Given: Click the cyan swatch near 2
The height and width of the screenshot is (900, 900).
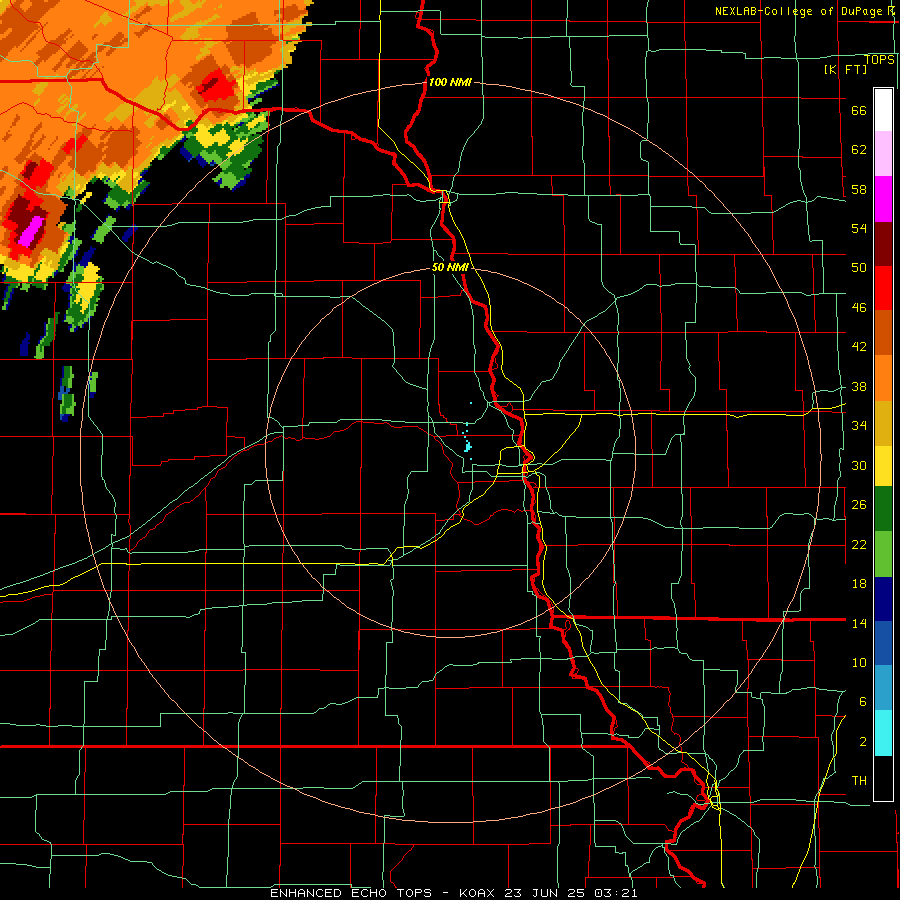Looking at the screenshot, I should pyautogui.click(x=883, y=733).
